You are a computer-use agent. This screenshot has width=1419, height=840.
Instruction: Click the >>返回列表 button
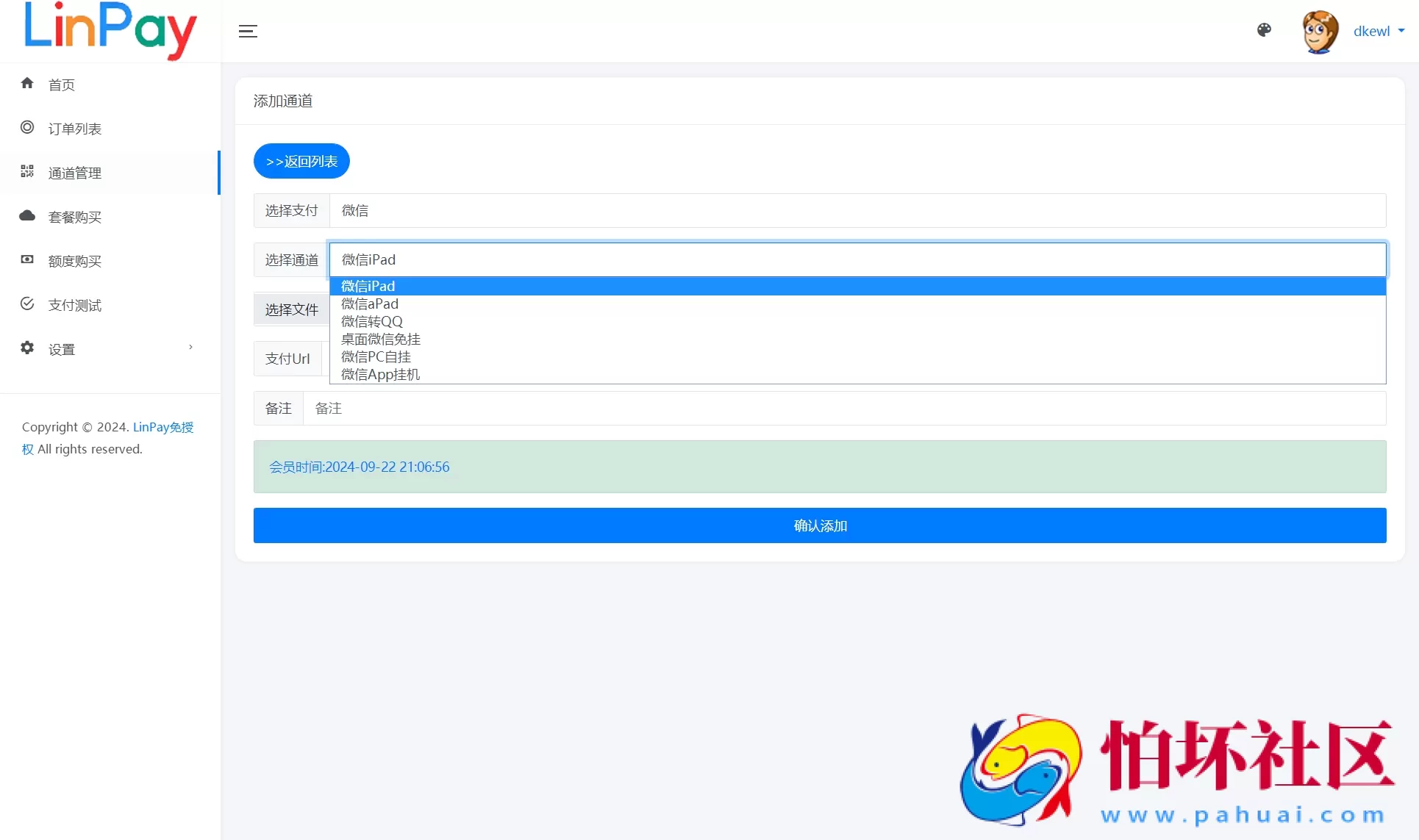coord(301,161)
